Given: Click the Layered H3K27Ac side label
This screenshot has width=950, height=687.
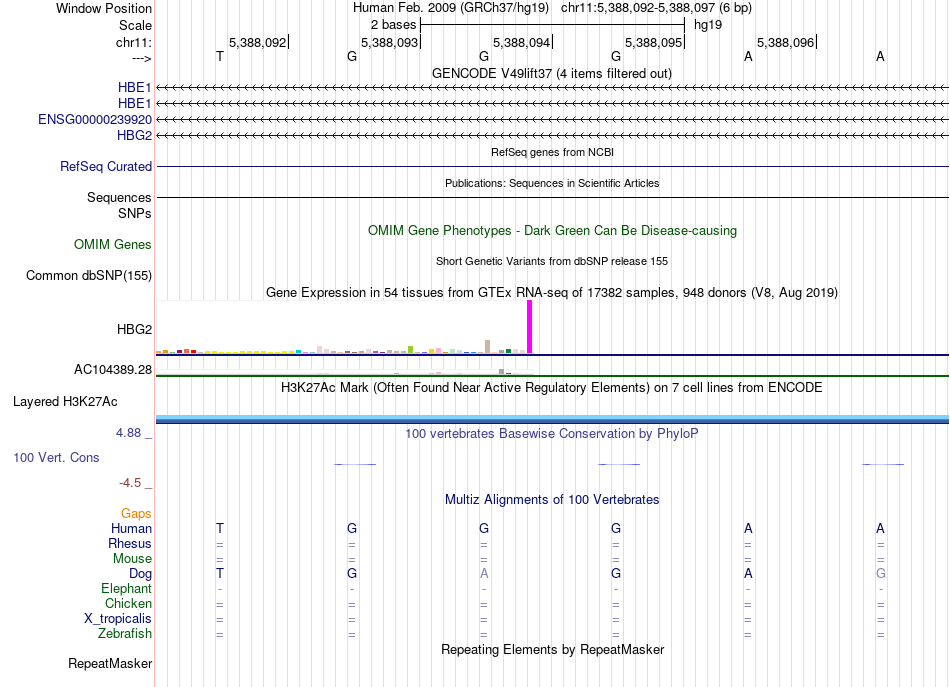Looking at the screenshot, I should pos(65,402).
